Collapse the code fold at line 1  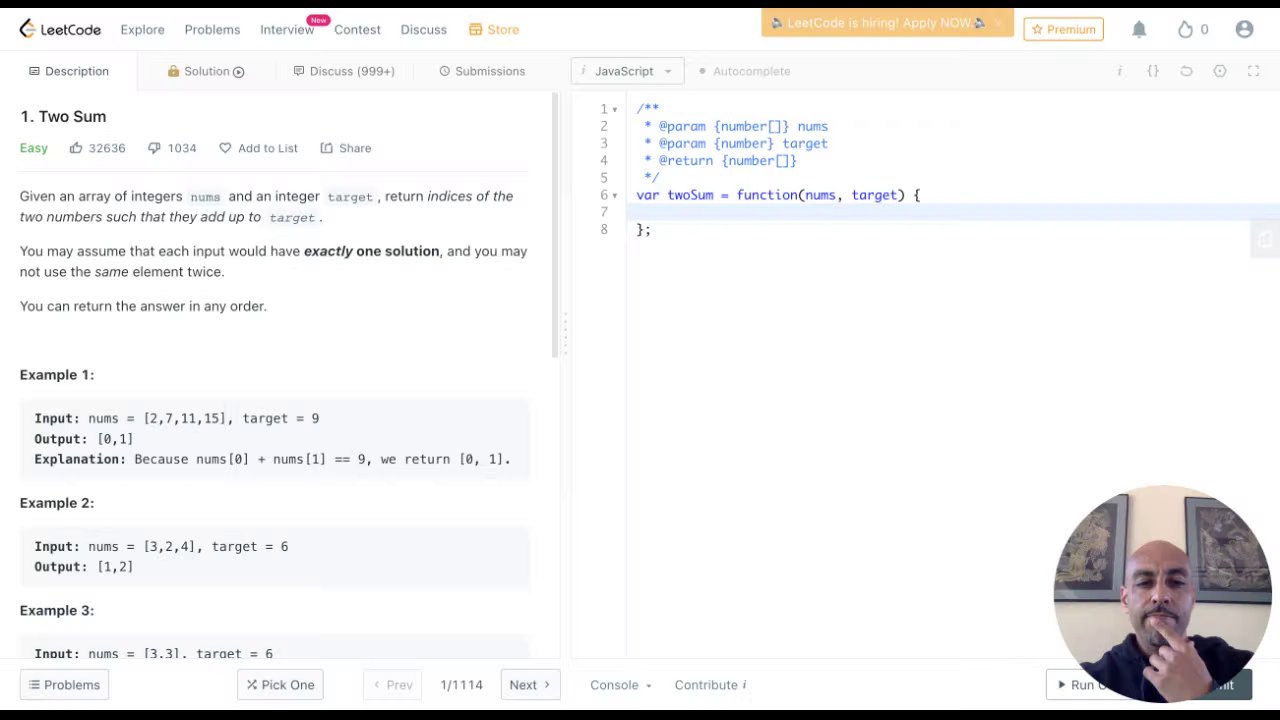tap(615, 109)
